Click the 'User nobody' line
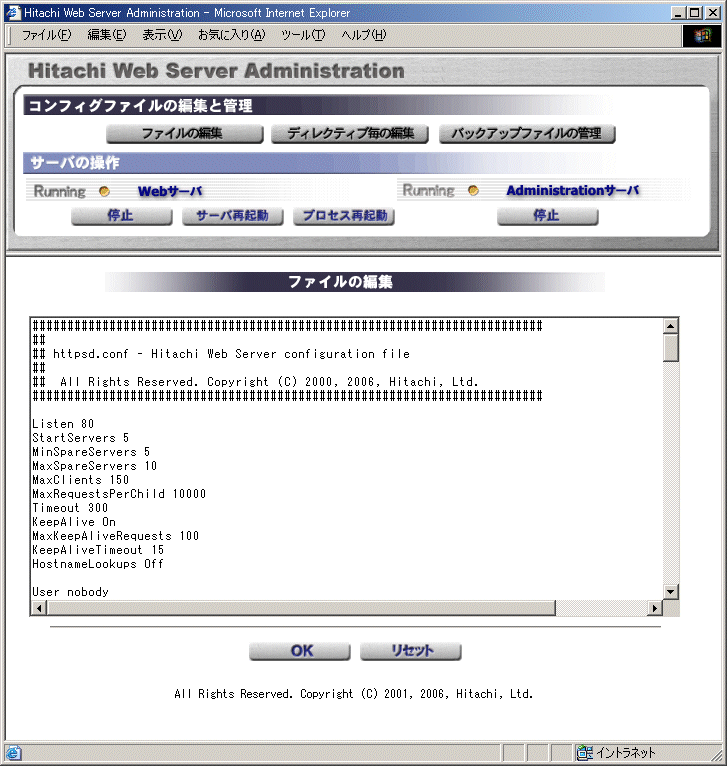The height and width of the screenshot is (766, 727). (x=70, y=592)
